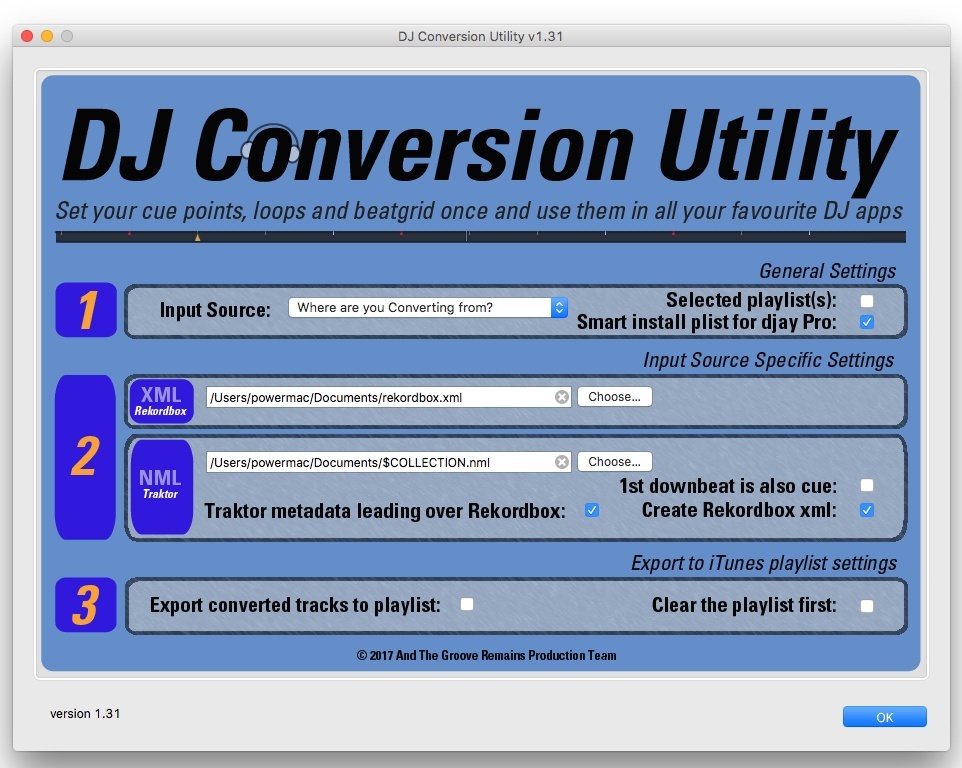Click the General Settings heading
This screenshot has width=962, height=768.
coord(828,271)
